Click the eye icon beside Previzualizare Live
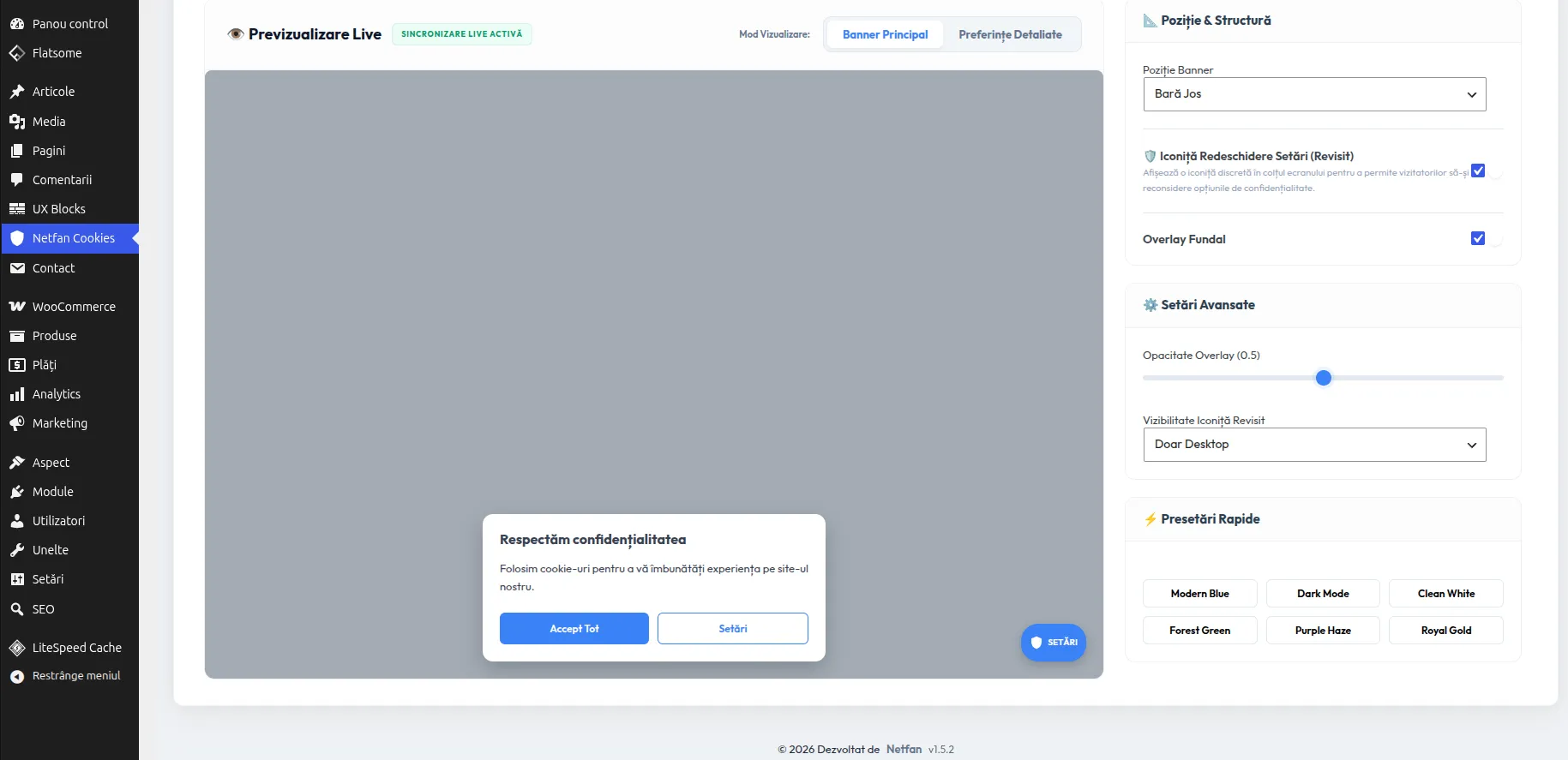This screenshot has width=1568, height=760. pyautogui.click(x=236, y=34)
